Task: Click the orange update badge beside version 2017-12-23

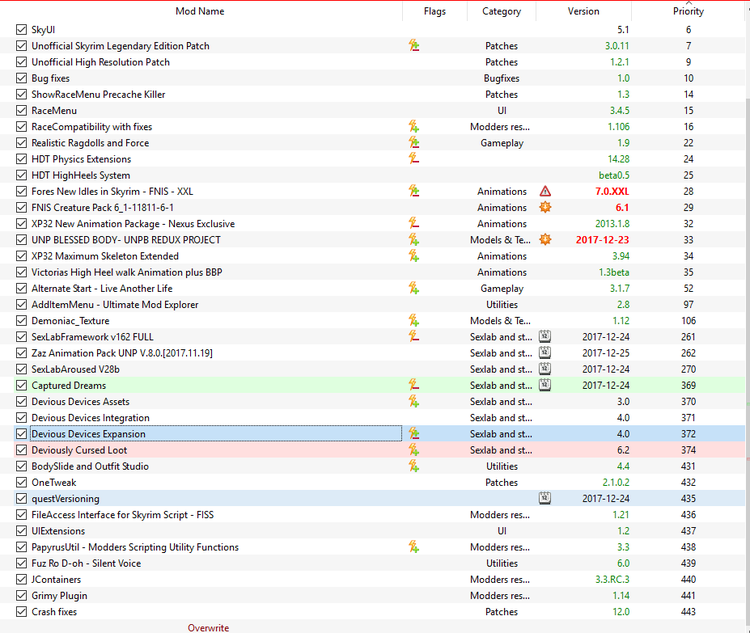Action: (545, 240)
